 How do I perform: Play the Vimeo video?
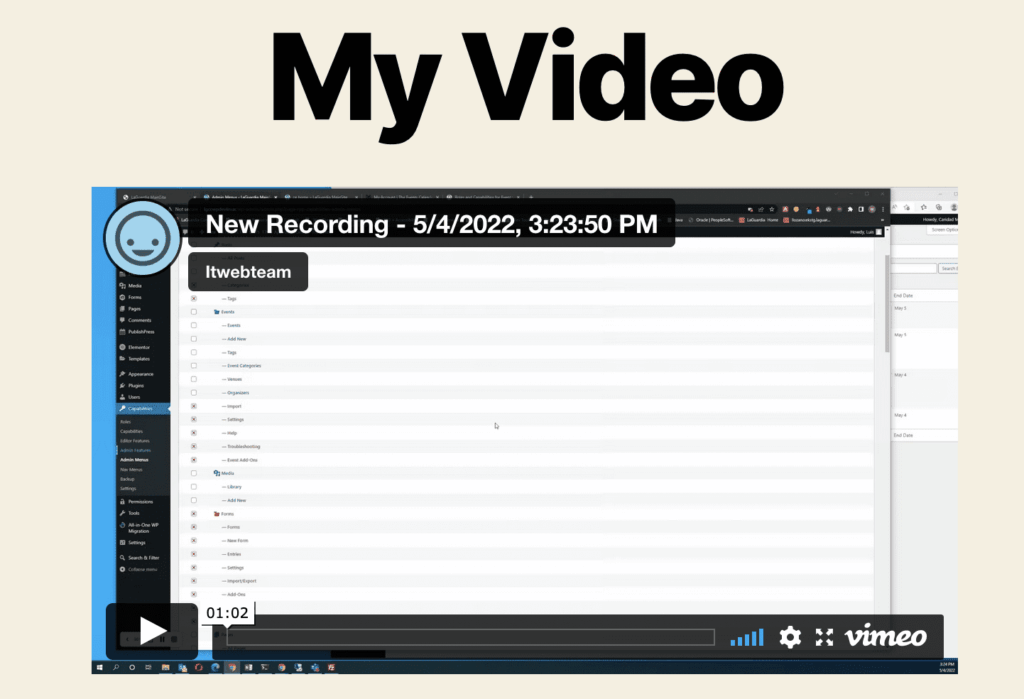tap(152, 631)
